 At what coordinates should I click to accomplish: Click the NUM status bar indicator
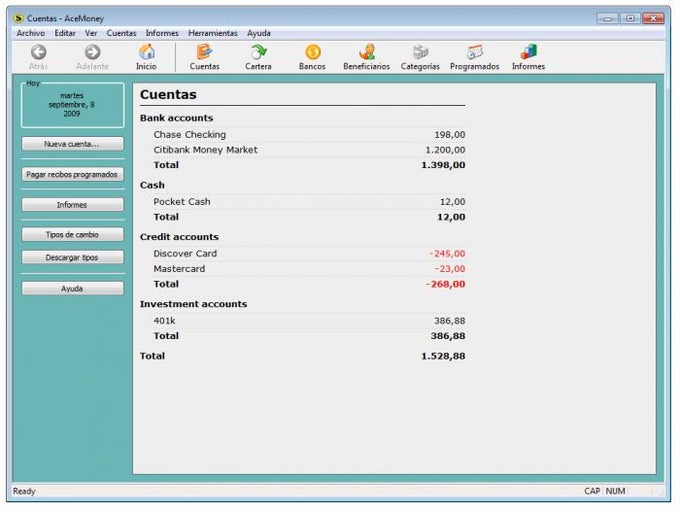click(x=615, y=491)
